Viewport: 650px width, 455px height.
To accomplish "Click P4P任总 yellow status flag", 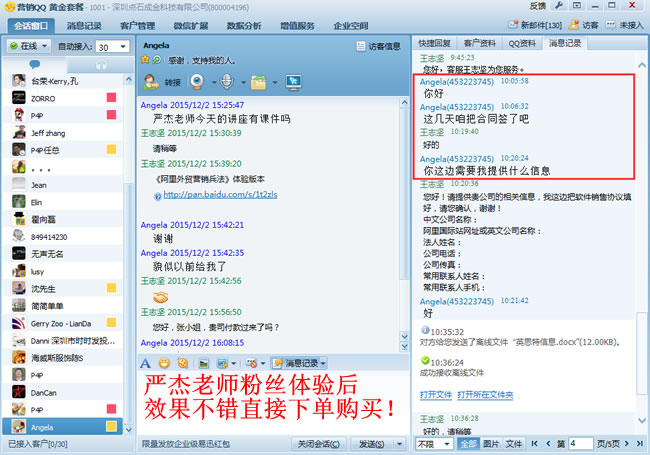I will coord(111,149).
